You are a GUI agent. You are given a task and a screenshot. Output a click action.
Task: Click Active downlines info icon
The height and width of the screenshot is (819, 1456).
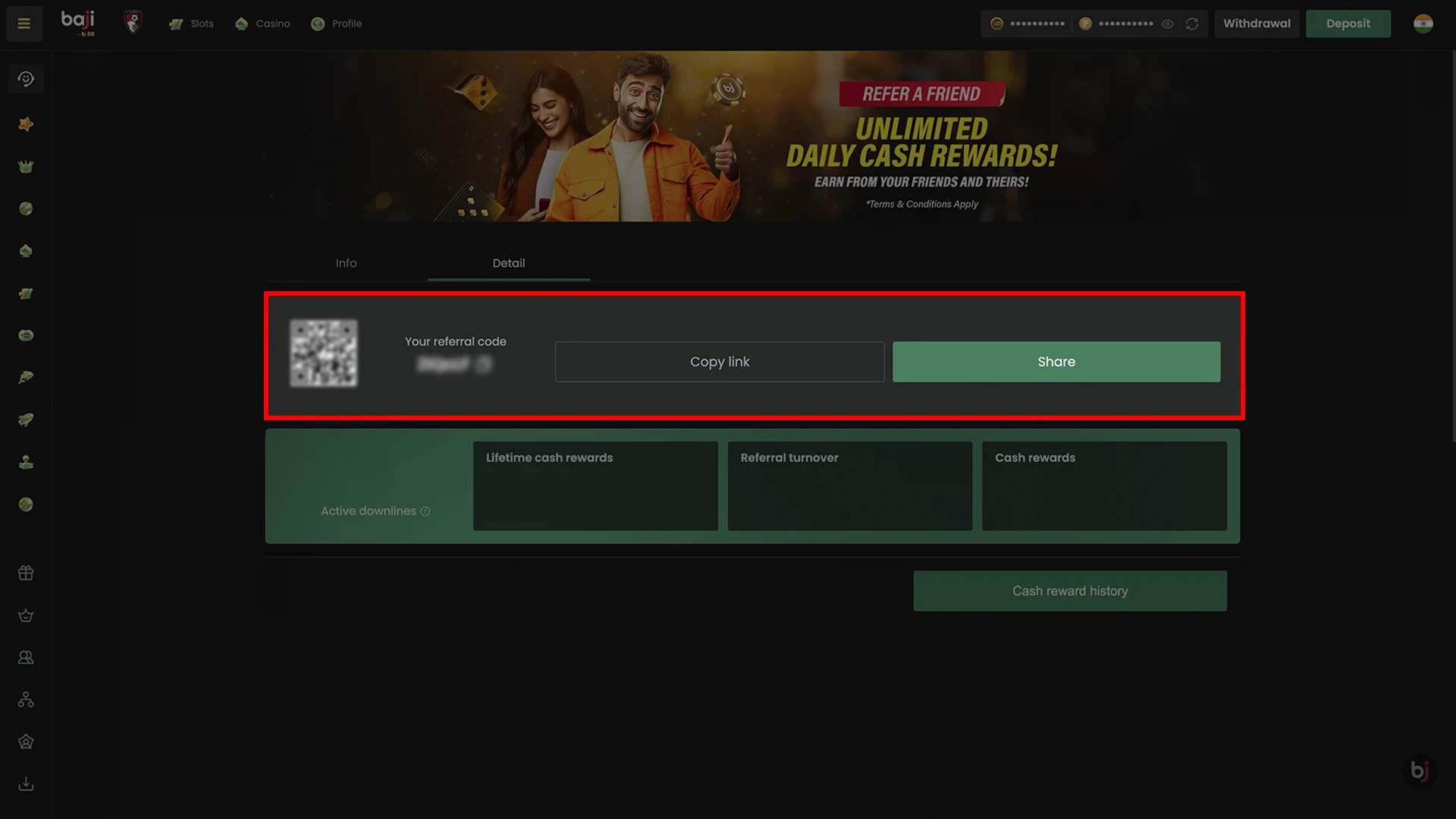425,512
